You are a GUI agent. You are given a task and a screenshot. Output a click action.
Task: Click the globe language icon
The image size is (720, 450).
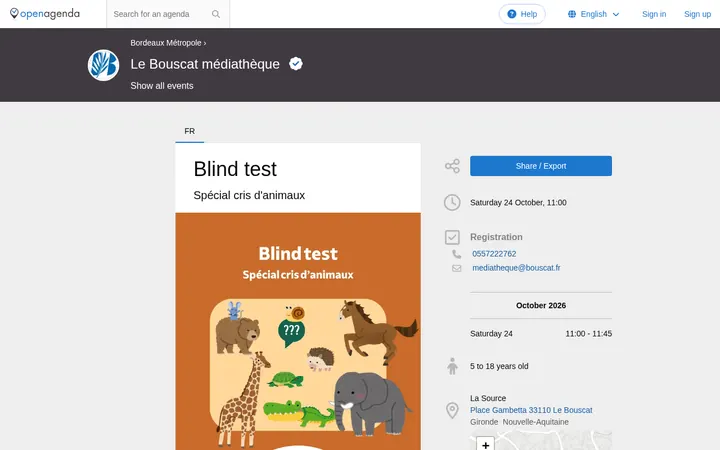click(x=572, y=14)
